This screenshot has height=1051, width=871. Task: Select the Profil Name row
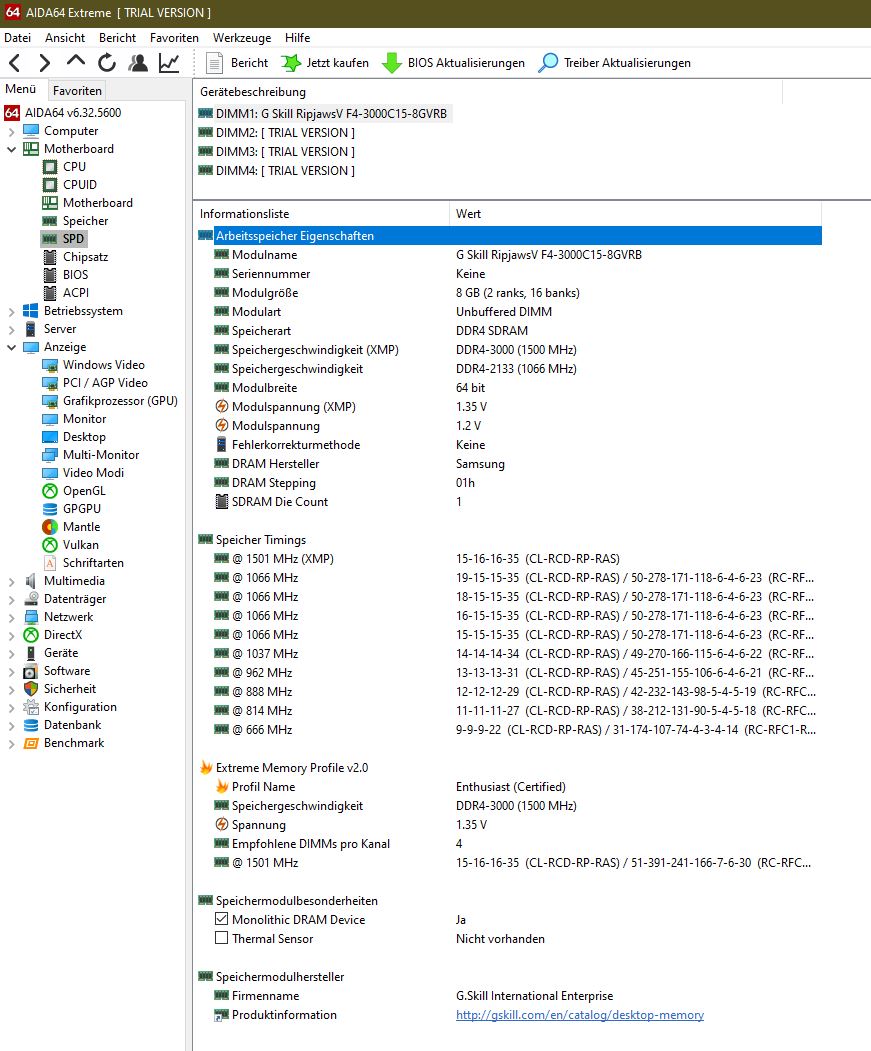(x=509, y=787)
